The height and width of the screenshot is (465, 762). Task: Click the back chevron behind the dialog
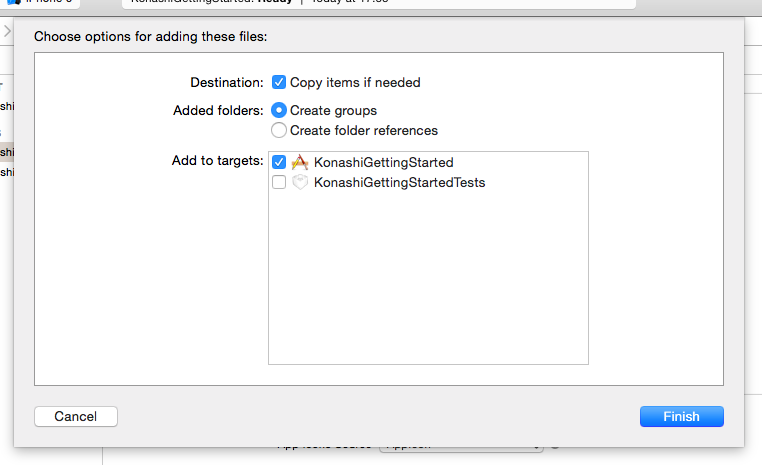[6, 32]
